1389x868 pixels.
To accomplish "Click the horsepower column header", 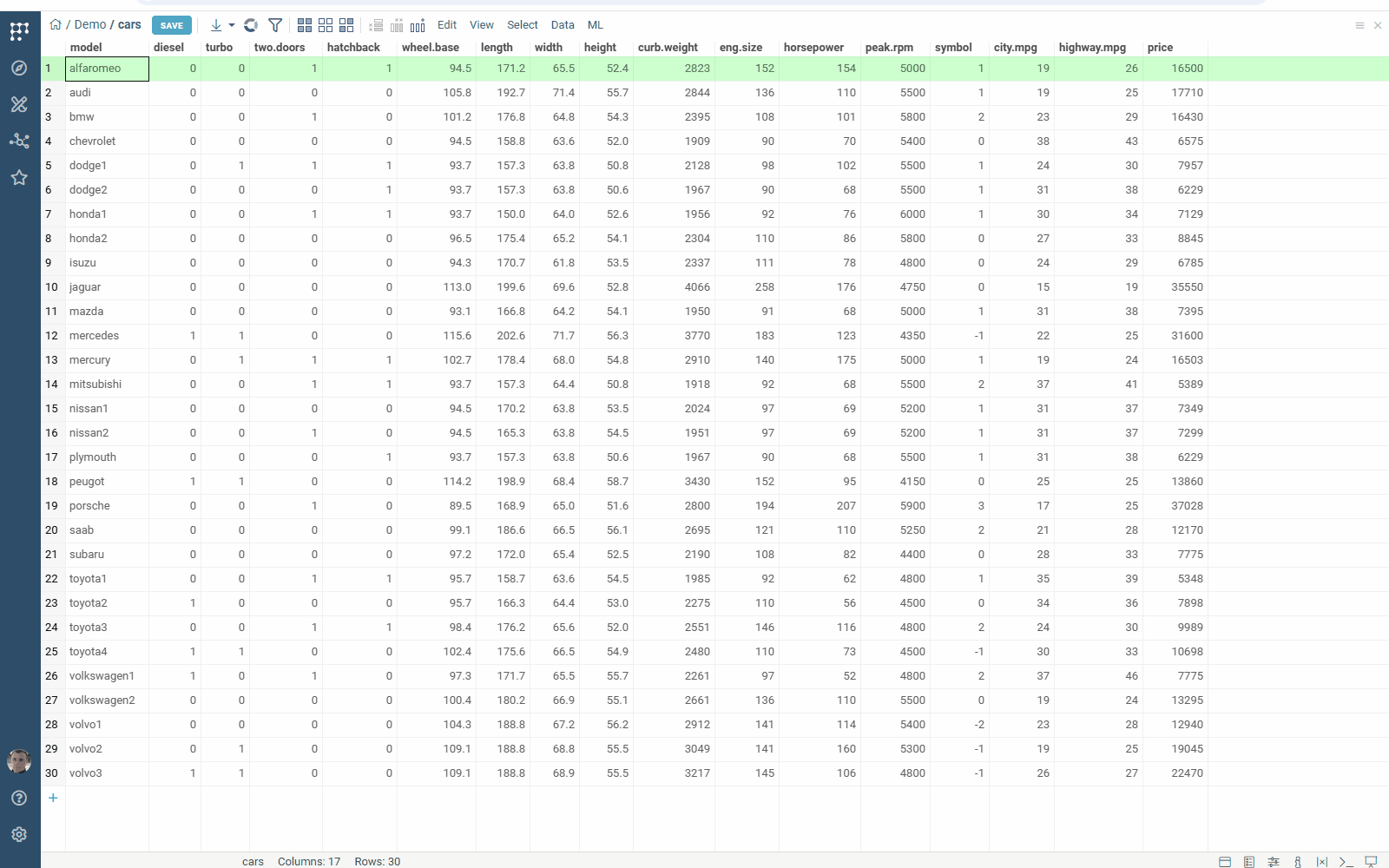I will coord(813,48).
